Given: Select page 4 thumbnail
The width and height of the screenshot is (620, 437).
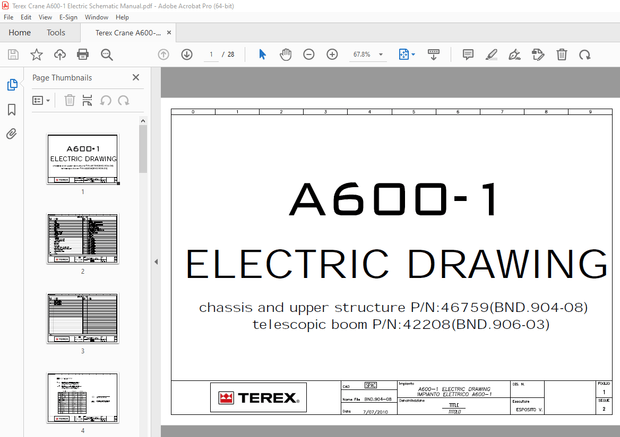Looking at the screenshot, I should click(83, 398).
